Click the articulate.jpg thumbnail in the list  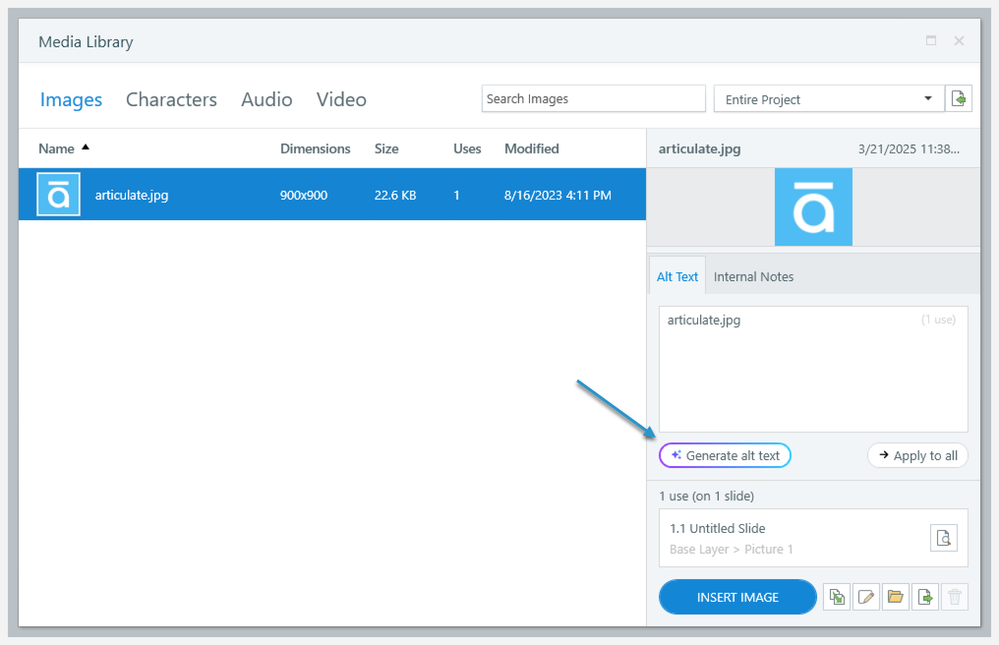coord(58,194)
